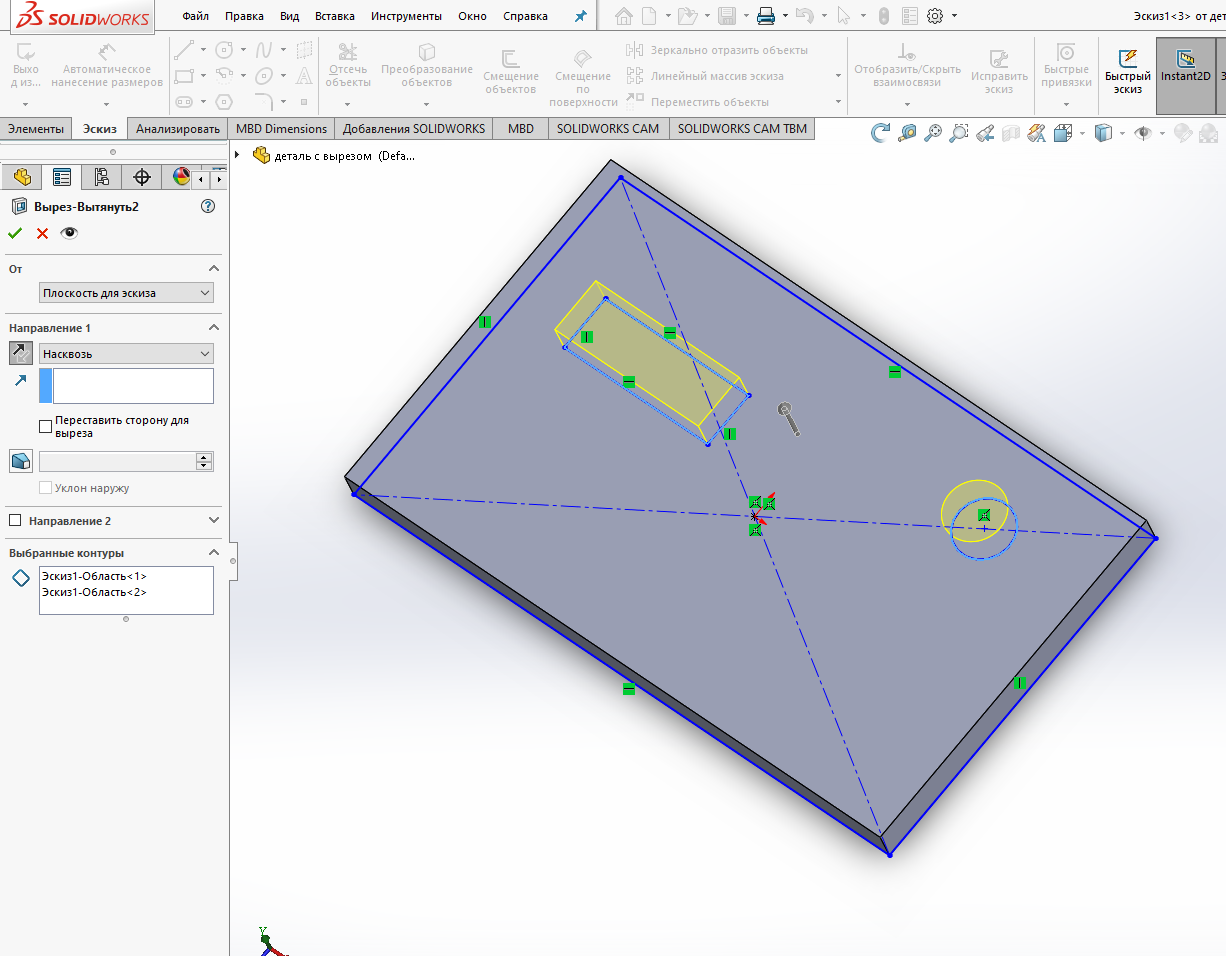1226x956 pixels.
Task: Click the Home icon in the toolbar
Action: point(624,16)
